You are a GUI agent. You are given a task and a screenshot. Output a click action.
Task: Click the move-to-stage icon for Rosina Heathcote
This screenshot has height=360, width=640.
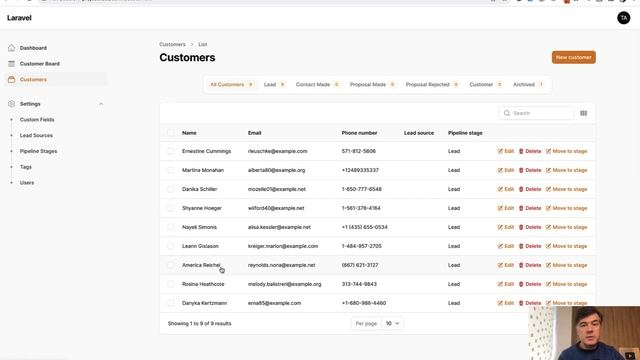(x=548, y=284)
